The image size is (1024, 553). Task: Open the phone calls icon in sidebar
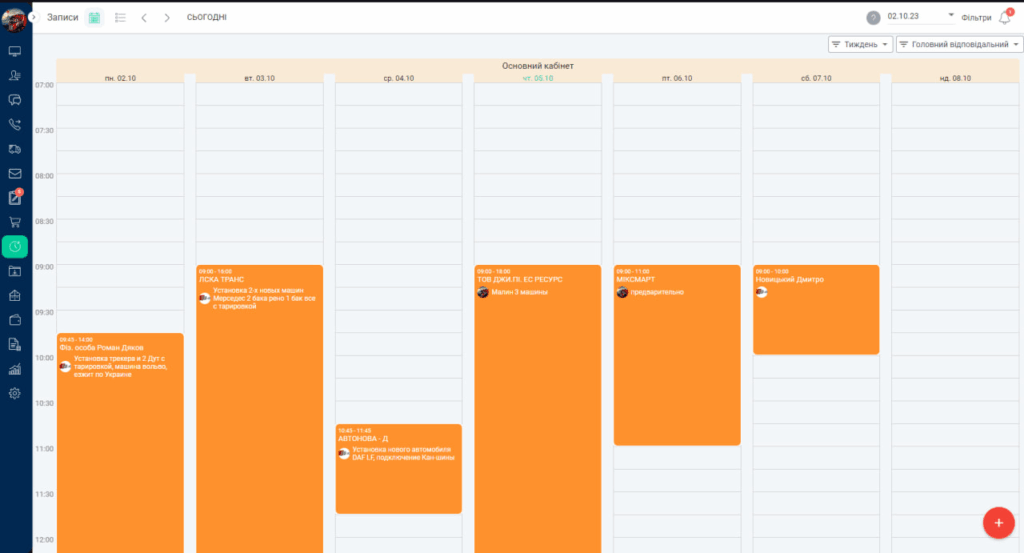(x=15, y=124)
